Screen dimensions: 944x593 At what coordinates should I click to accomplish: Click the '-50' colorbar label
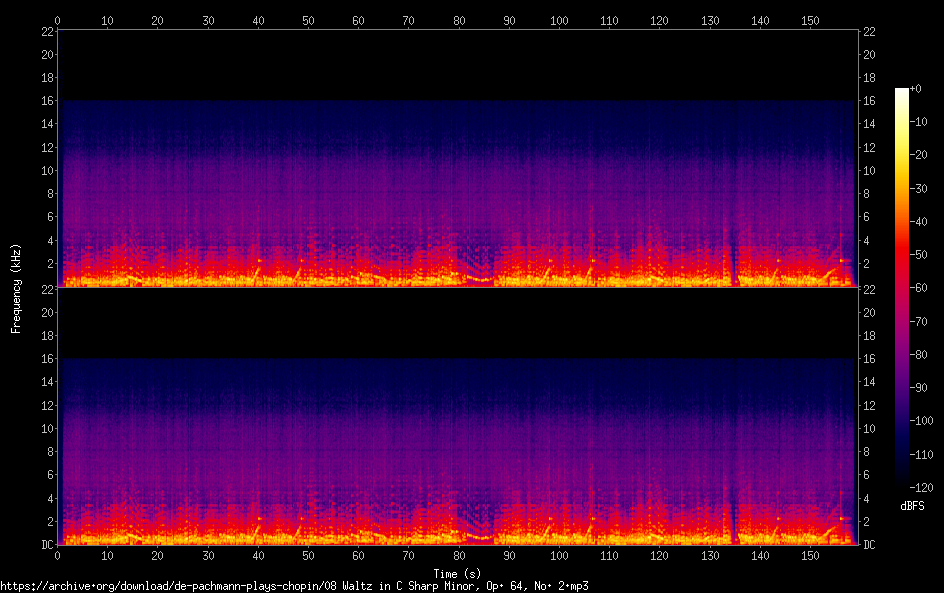pos(919,255)
